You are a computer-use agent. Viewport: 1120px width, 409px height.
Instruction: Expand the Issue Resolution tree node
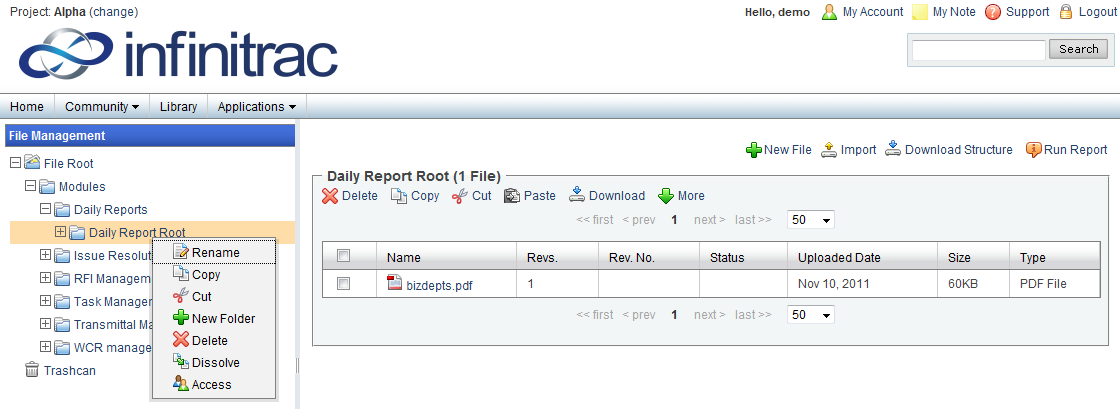[x=46, y=254]
